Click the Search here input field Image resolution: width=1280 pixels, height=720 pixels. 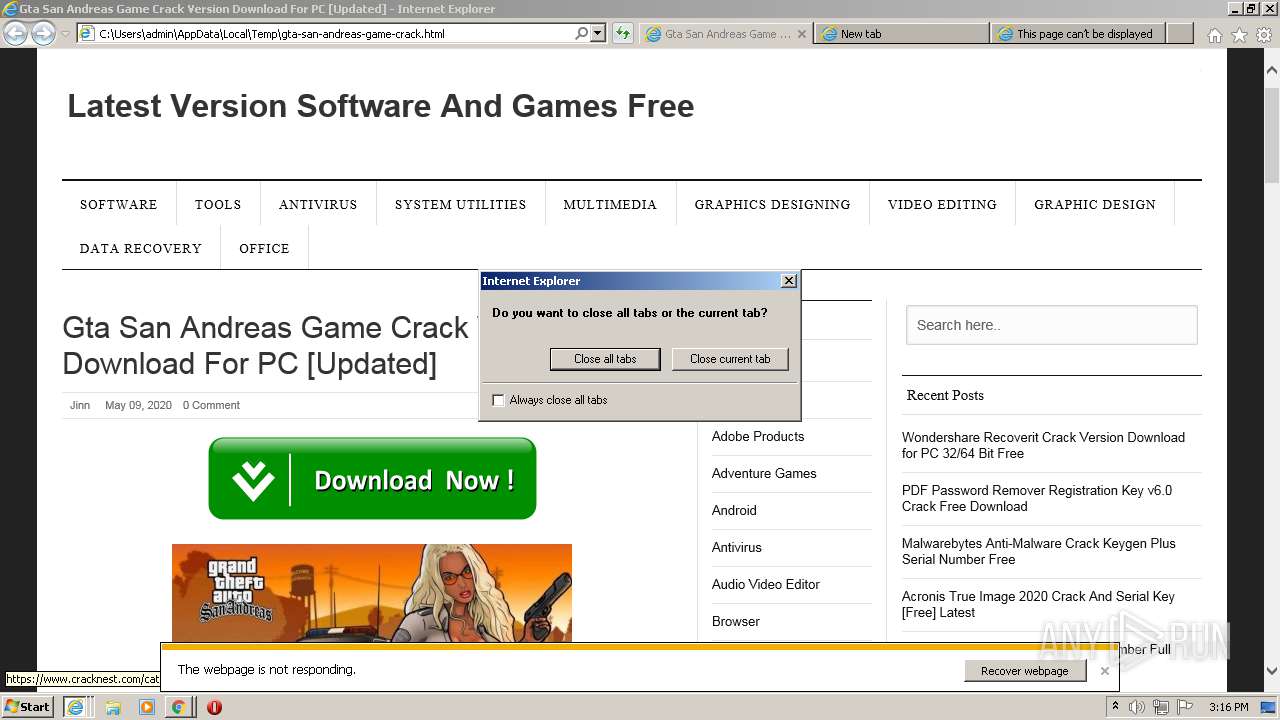coord(1052,325)
